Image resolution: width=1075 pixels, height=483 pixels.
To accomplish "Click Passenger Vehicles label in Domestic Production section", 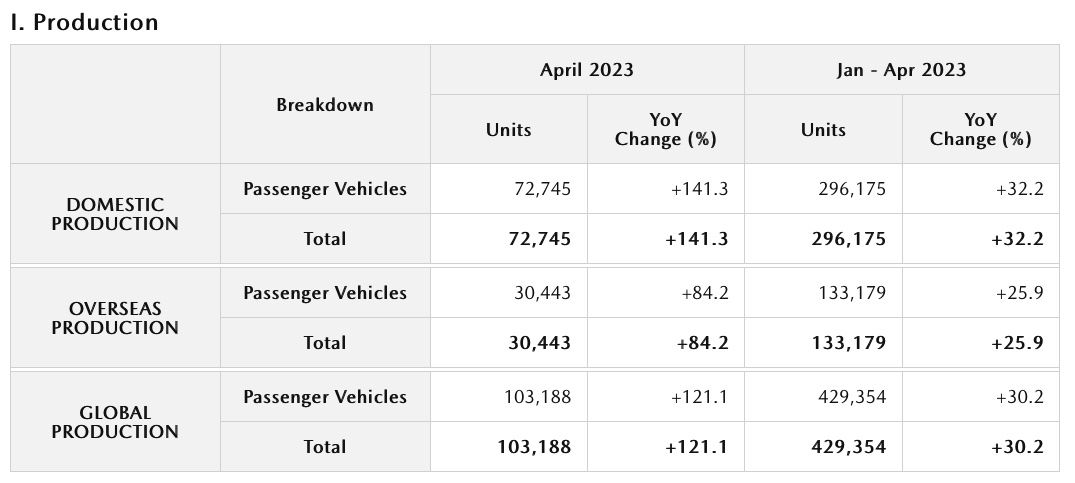I will 325,189.
